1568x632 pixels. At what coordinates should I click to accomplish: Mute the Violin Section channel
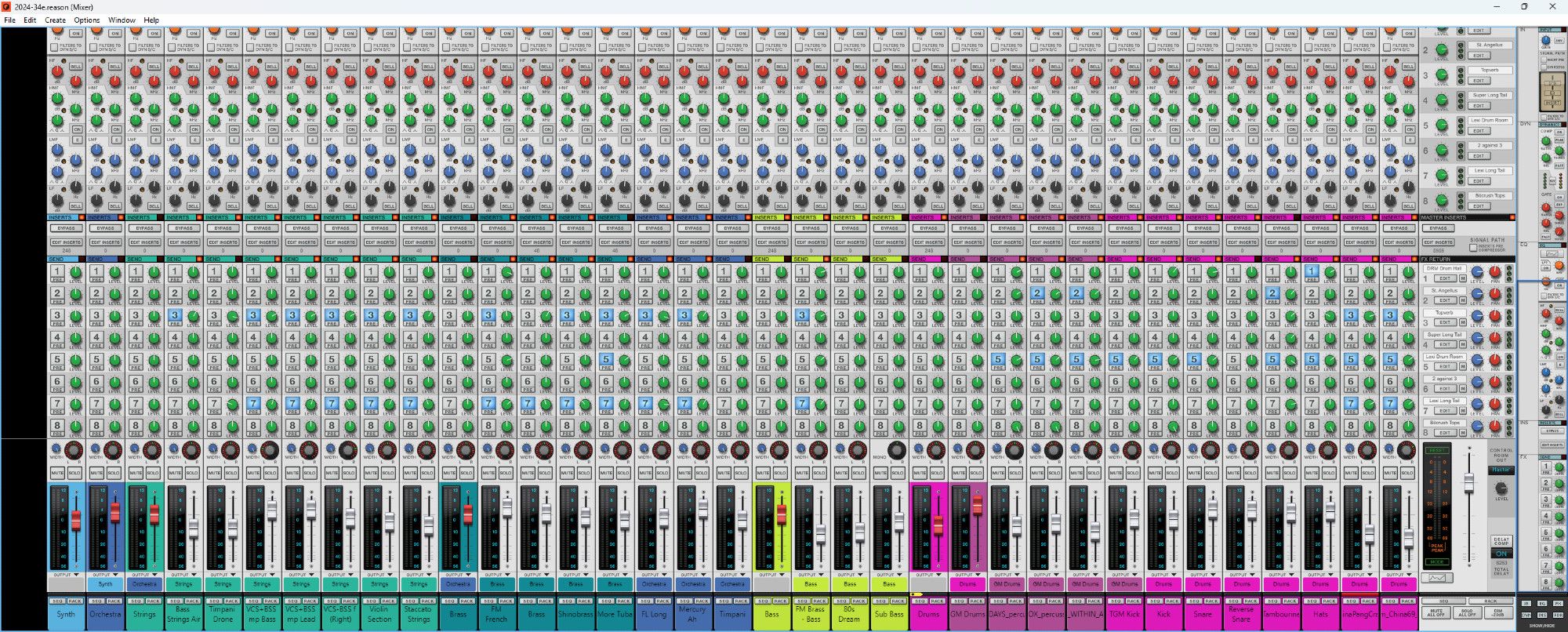[371, 474]
